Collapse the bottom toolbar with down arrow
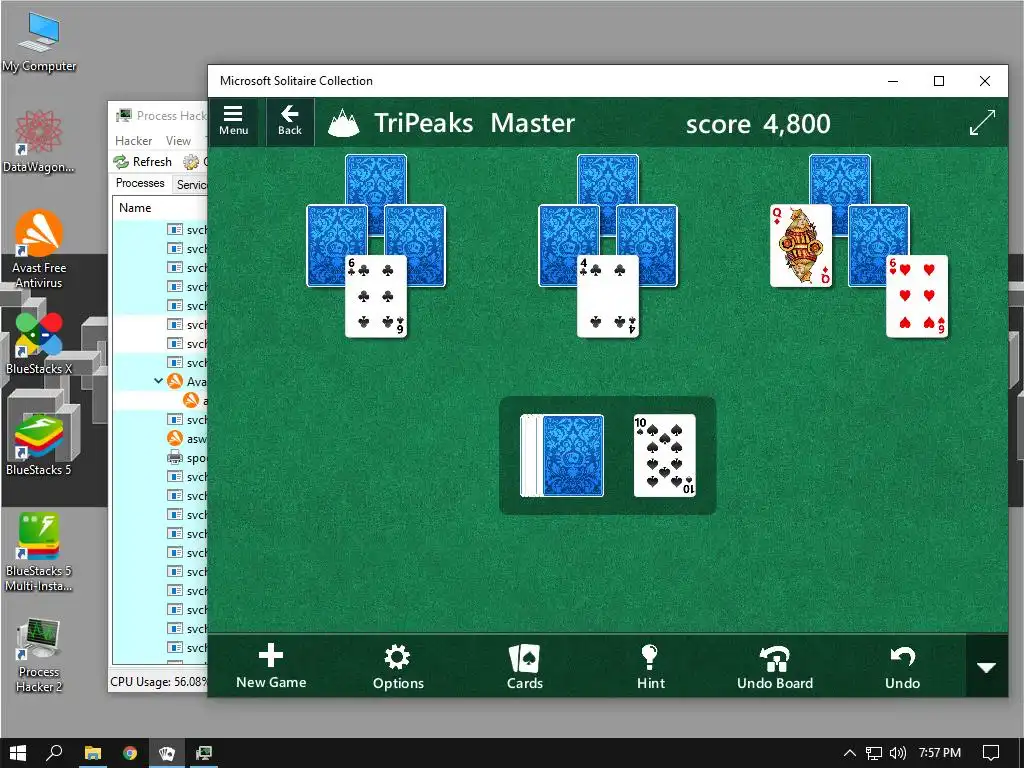 (986, 667)
